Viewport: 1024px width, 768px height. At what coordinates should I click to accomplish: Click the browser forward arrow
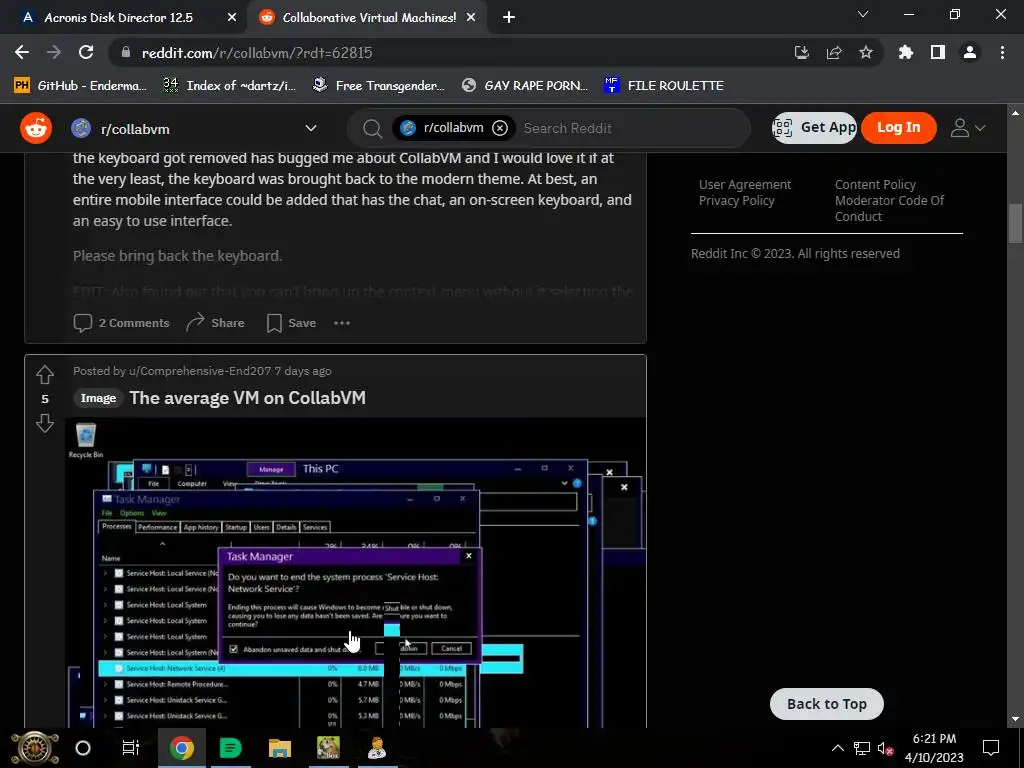(x=54, y=52)
